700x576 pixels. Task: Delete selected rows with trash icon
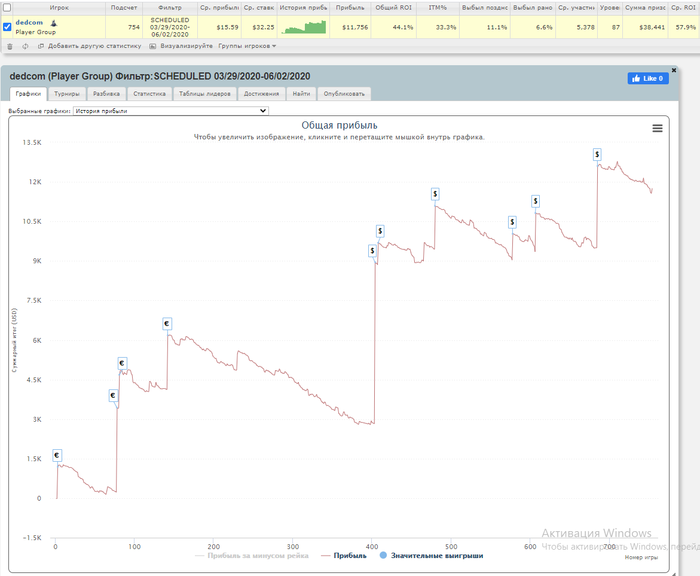(x=10, y=46)
